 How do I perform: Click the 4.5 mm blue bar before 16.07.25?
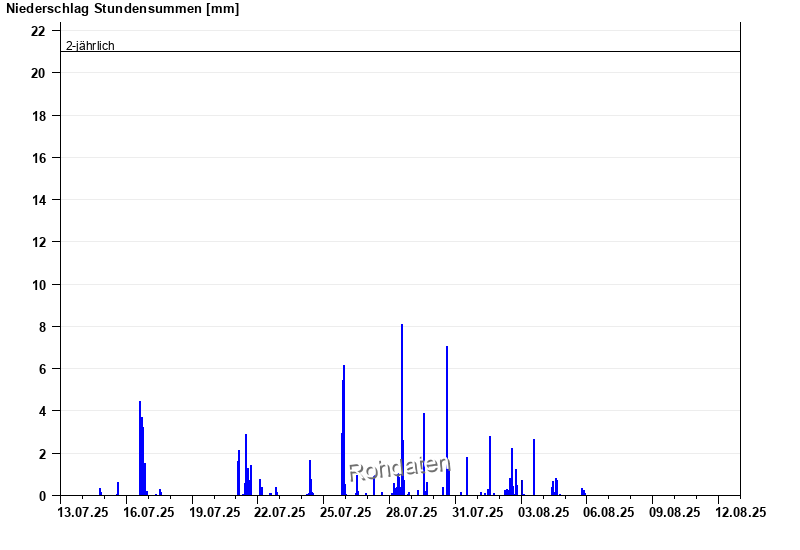140,448
